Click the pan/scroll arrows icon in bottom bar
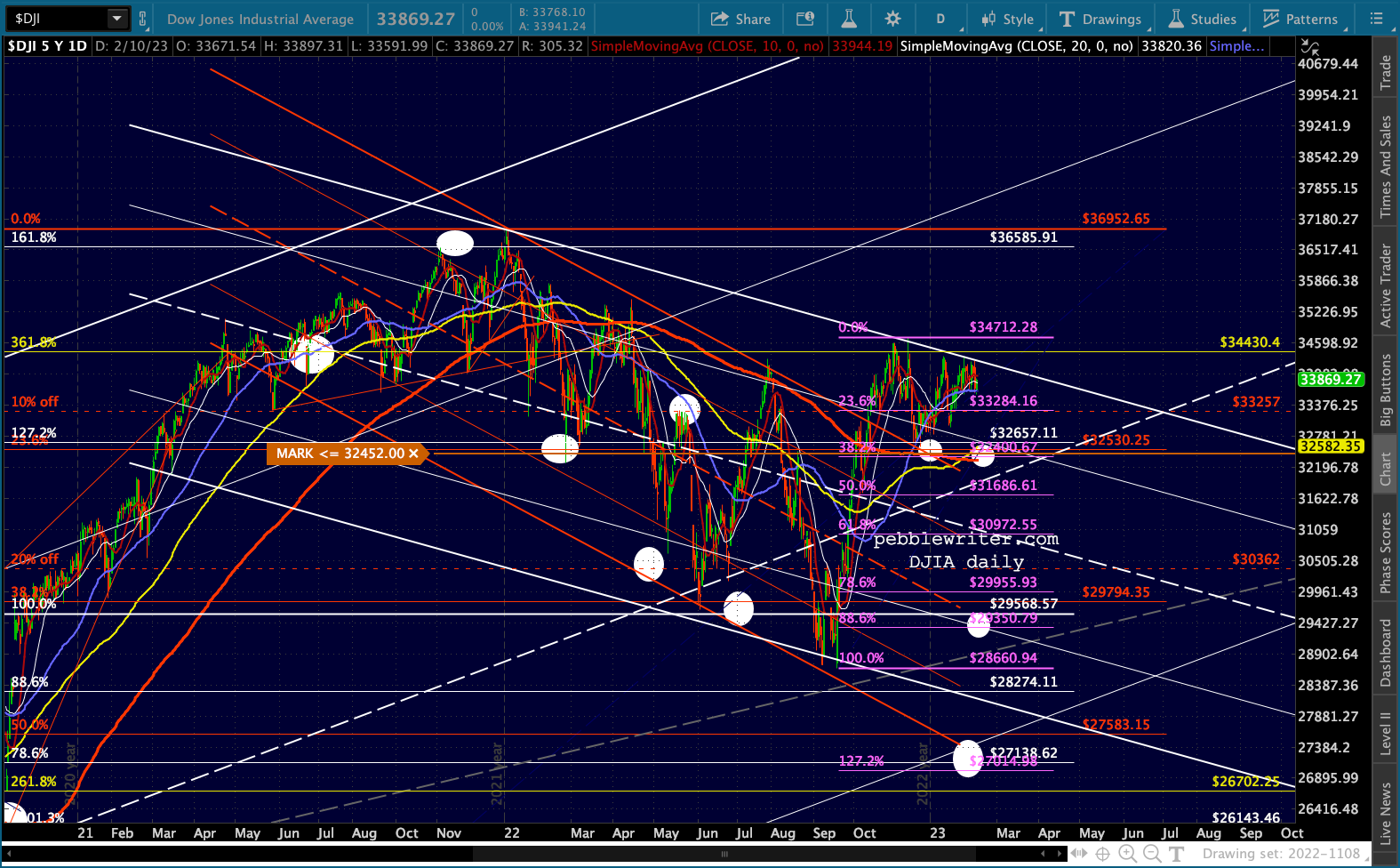Screen dimensions: 1400x868 (1078, 854)
